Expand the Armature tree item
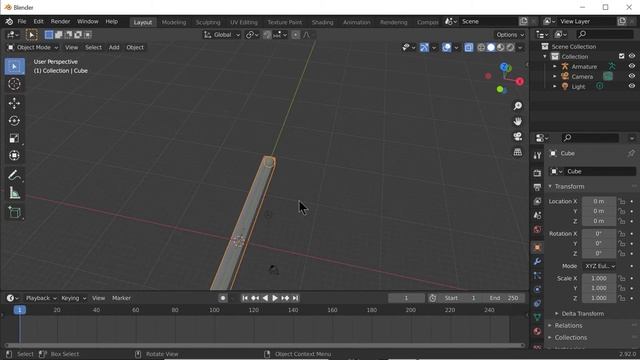This screenshot has width=640, height=360. point(555,67)
